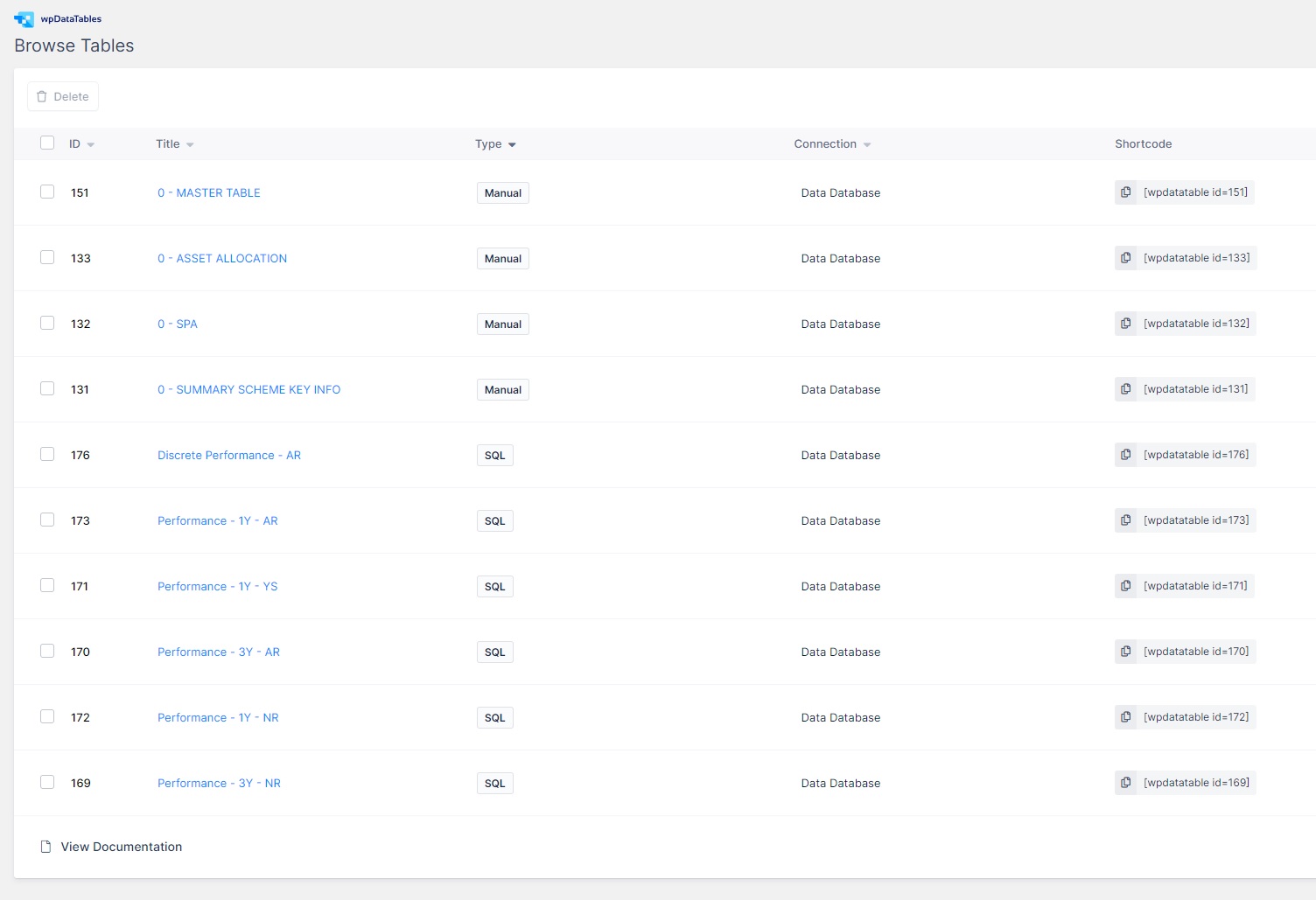1316x900 pixels.
Task: Check the box for 0 - MASTER TABLE
Action: point(47,192)
